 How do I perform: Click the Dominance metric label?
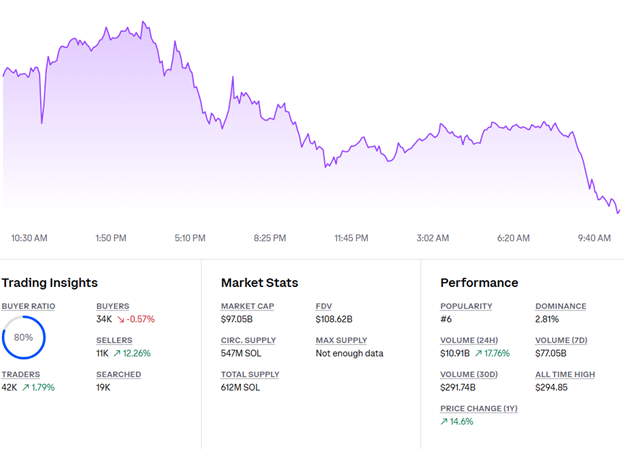point(561,306)
